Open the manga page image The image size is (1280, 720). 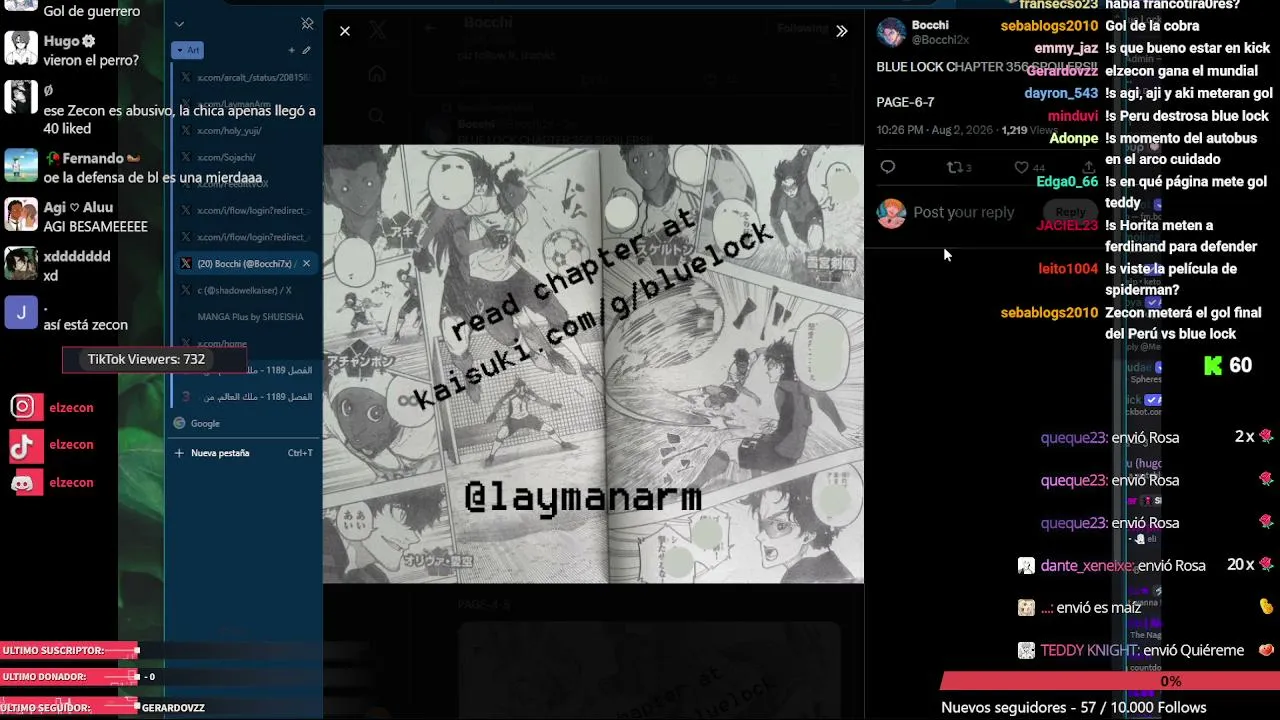click(x=593, y=364)
